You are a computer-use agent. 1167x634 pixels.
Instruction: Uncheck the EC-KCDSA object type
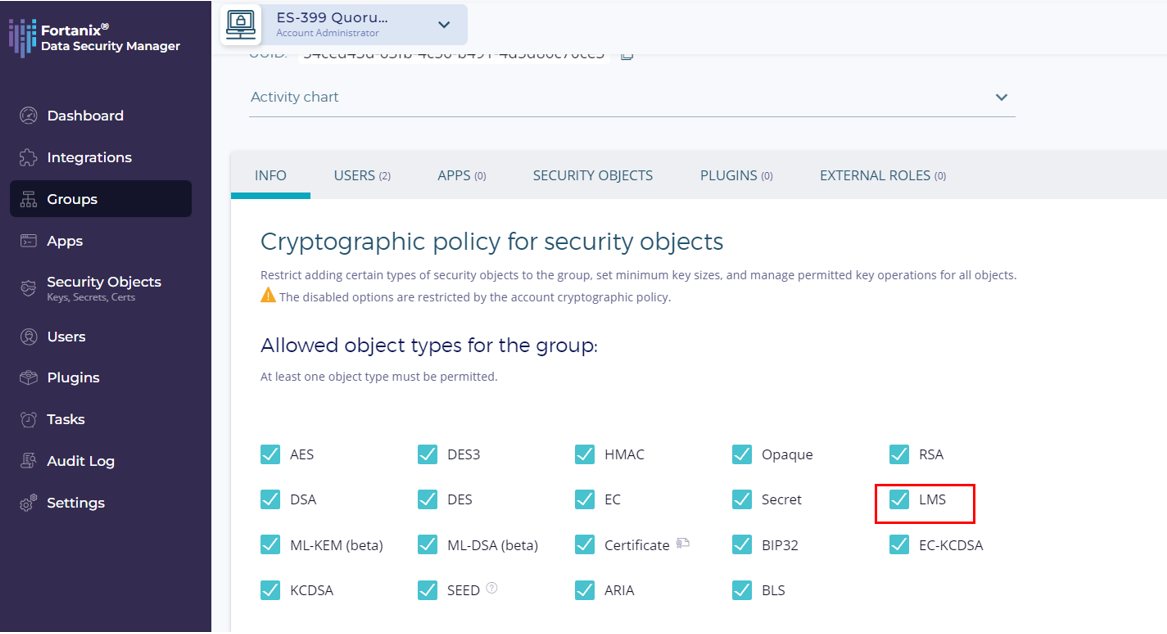point(899,545)
